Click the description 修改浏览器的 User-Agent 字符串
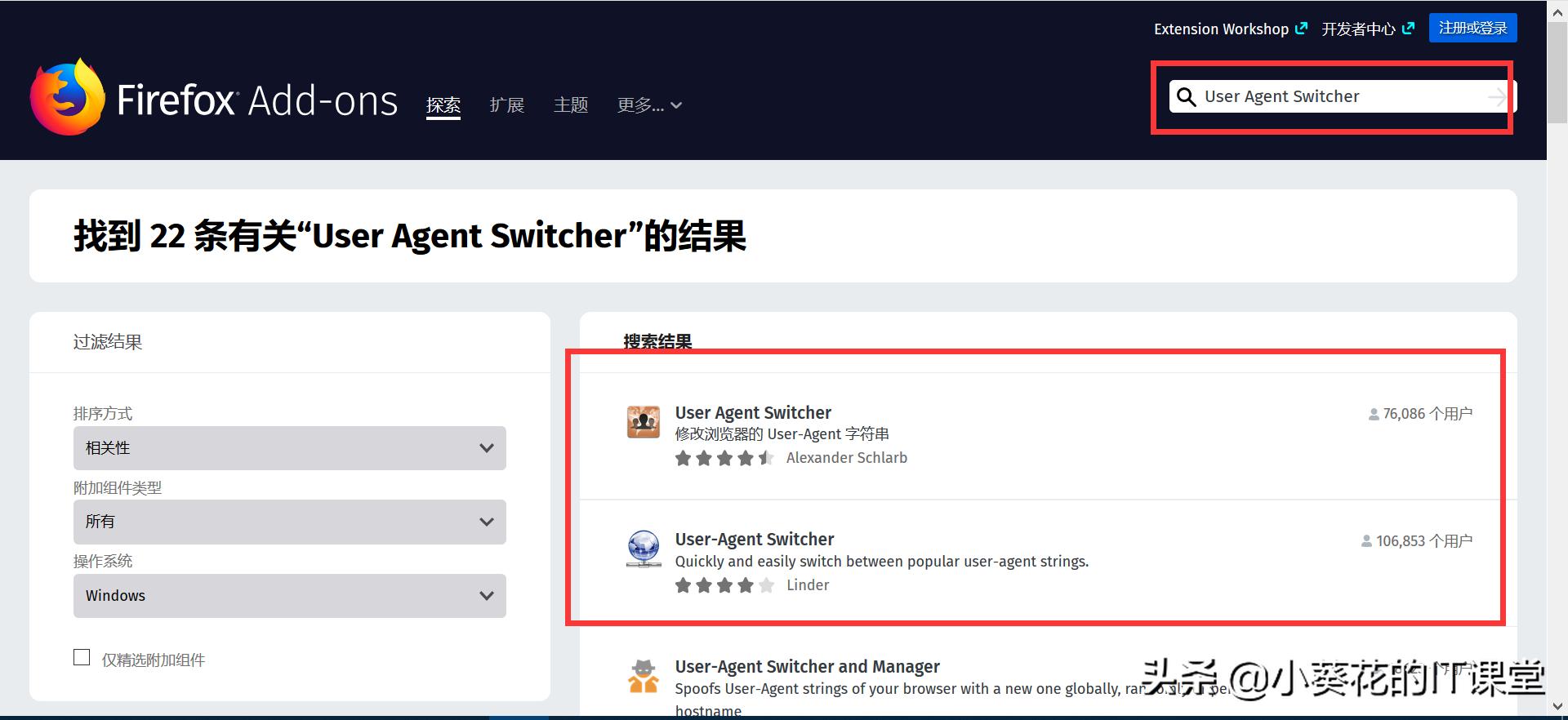Screen dimensions: 1568x720 pos(782,434)
